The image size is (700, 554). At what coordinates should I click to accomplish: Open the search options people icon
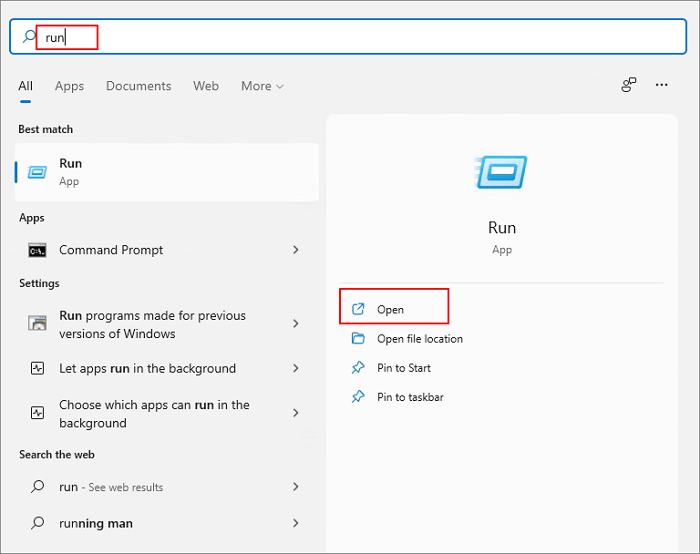[x=628, y=86]
